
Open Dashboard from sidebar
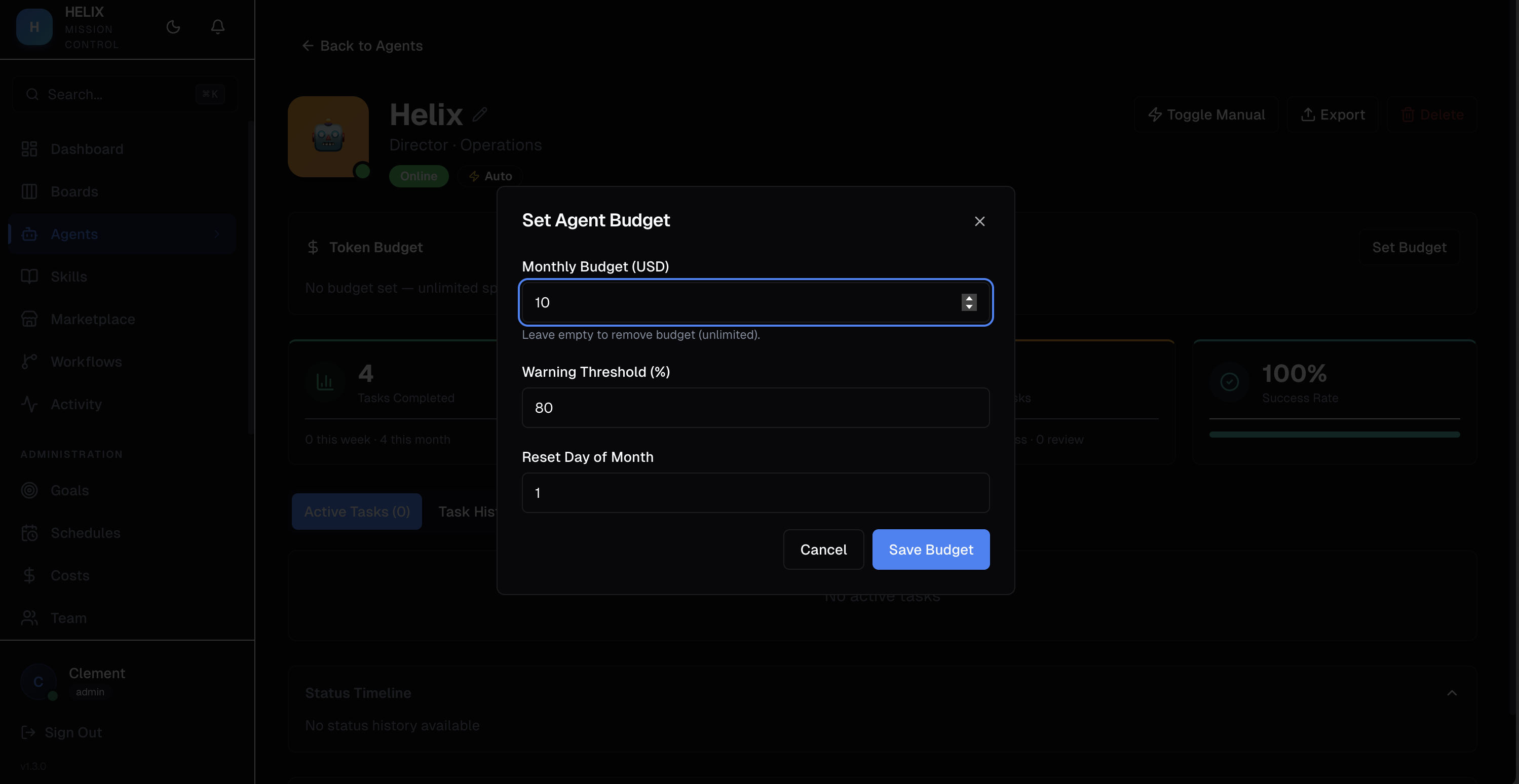pyautogui.click(x=122, y=149)
